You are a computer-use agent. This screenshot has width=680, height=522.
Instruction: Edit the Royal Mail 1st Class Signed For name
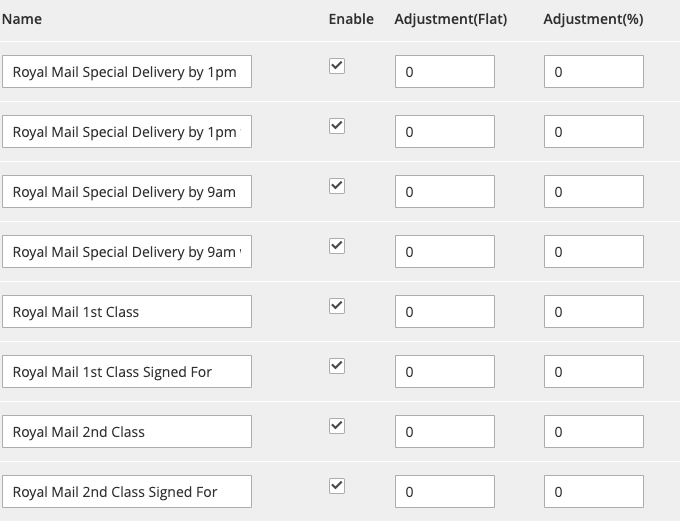(x=126, y=372)
